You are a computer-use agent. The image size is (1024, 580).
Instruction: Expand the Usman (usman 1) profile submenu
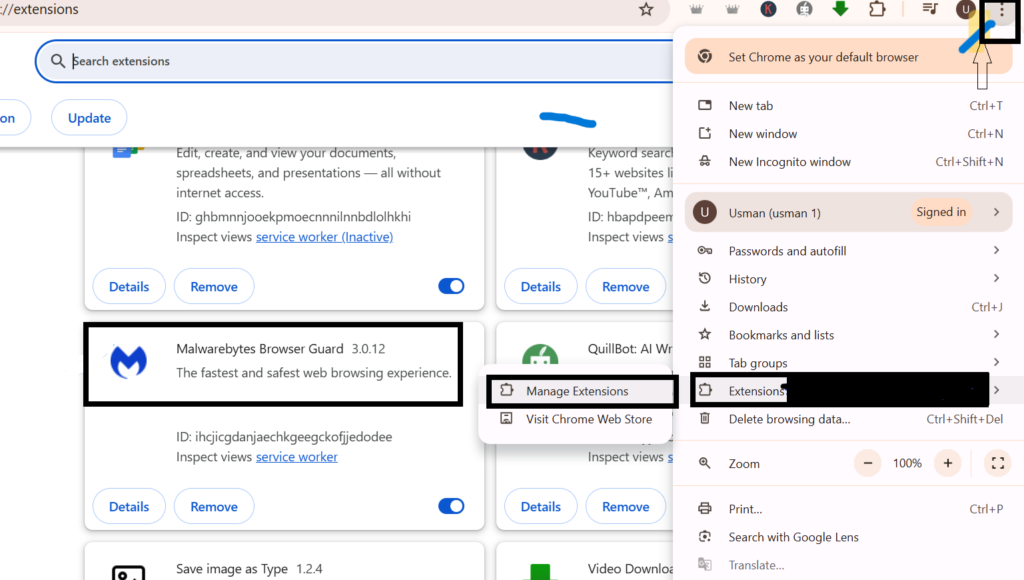coord(996,212)
